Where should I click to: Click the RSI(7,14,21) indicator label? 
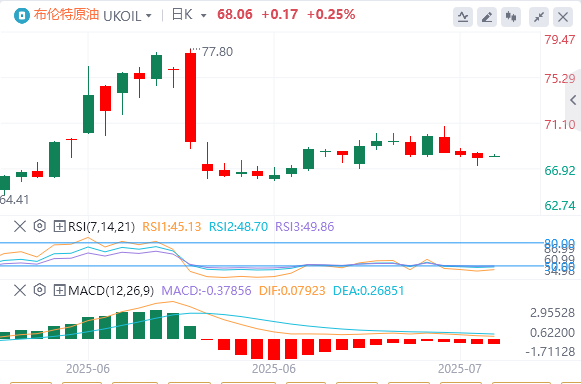point(102,226)
